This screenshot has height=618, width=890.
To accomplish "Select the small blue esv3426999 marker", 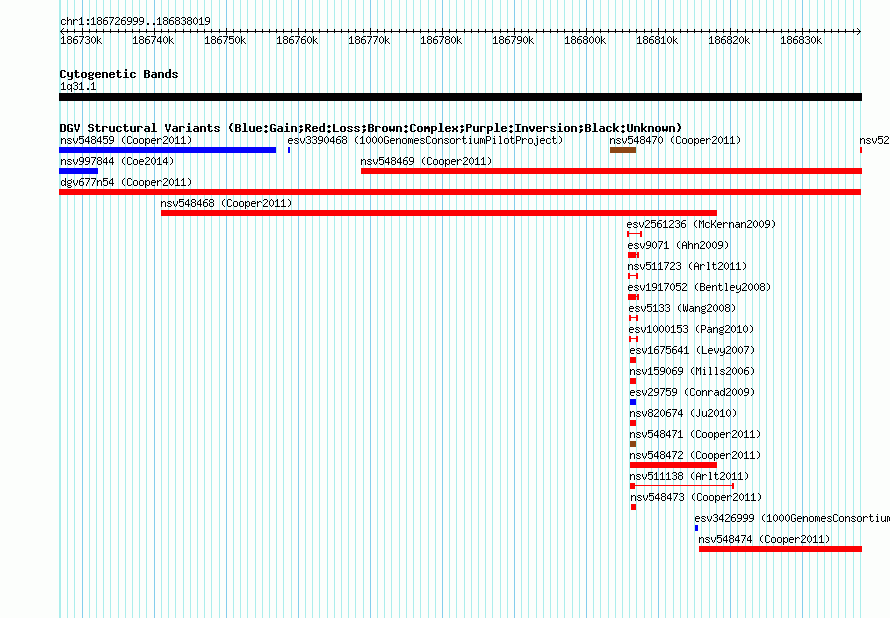I will 696,528.
